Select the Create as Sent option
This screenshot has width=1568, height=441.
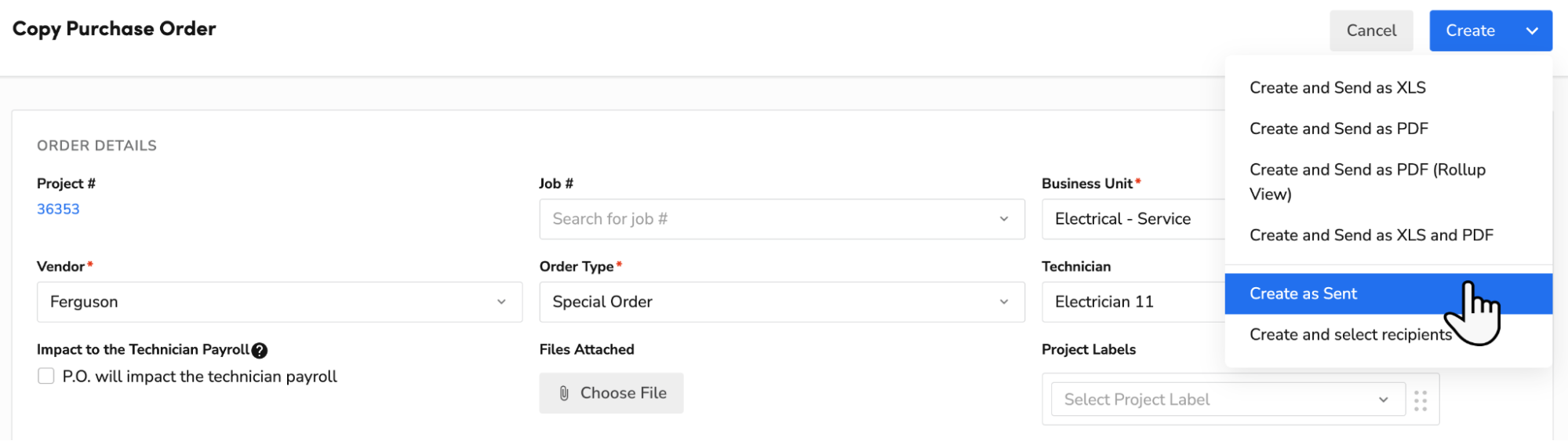1303,293
